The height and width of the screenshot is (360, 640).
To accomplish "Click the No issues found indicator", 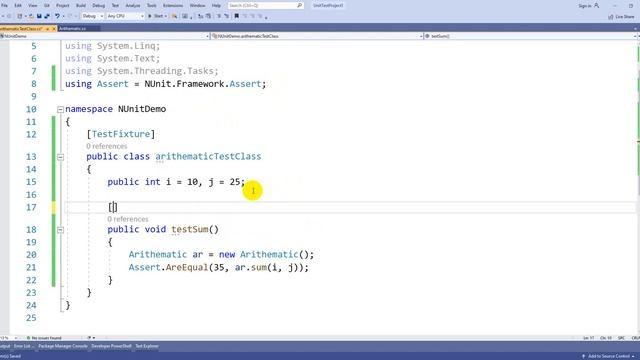I will point(44,338).
